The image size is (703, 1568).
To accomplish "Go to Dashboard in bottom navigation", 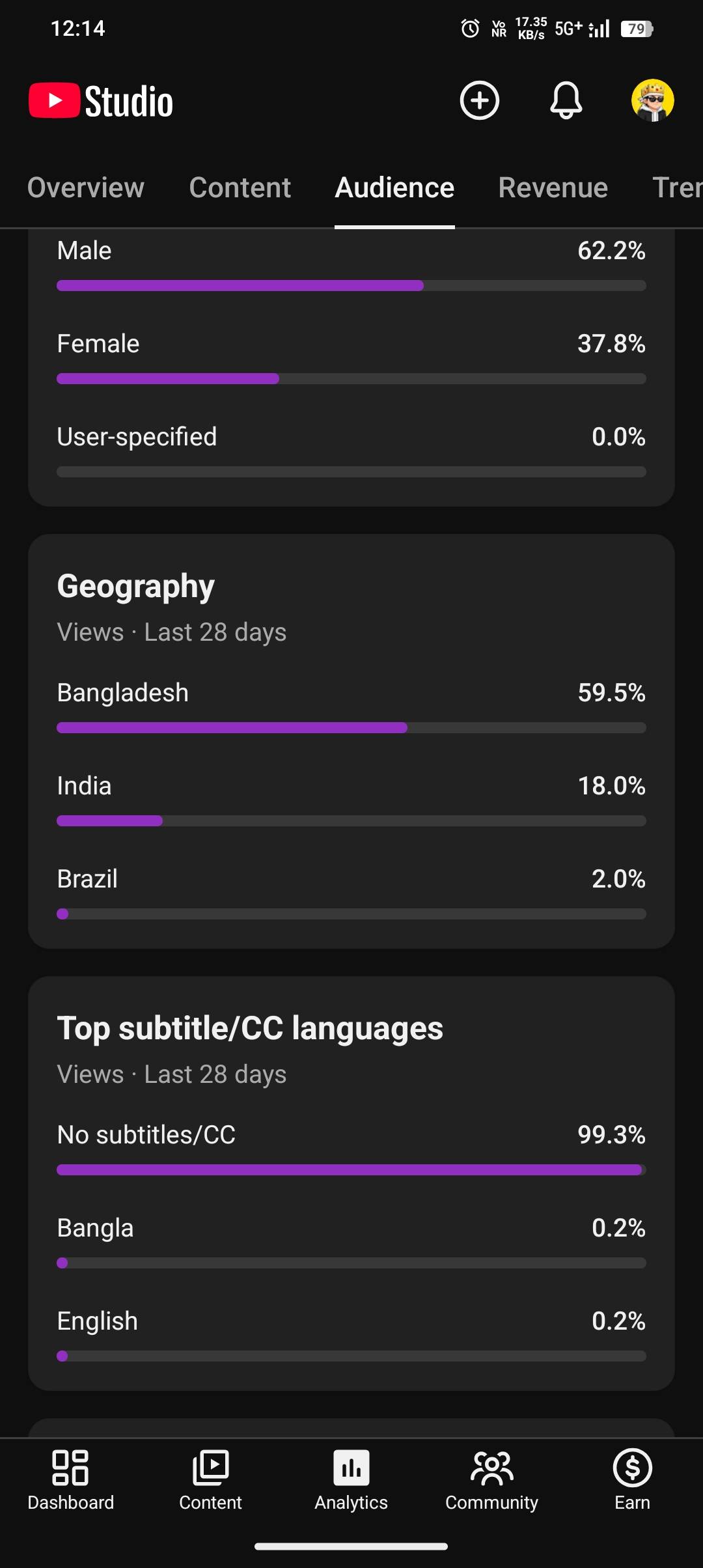I will [x=70, y=1479].
